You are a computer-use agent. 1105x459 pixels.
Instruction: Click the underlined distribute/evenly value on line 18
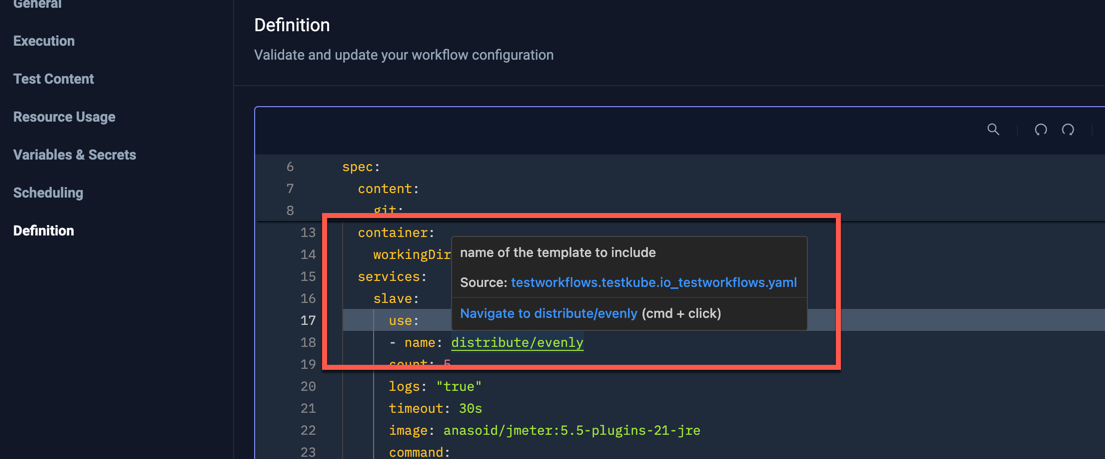(517, 343)
